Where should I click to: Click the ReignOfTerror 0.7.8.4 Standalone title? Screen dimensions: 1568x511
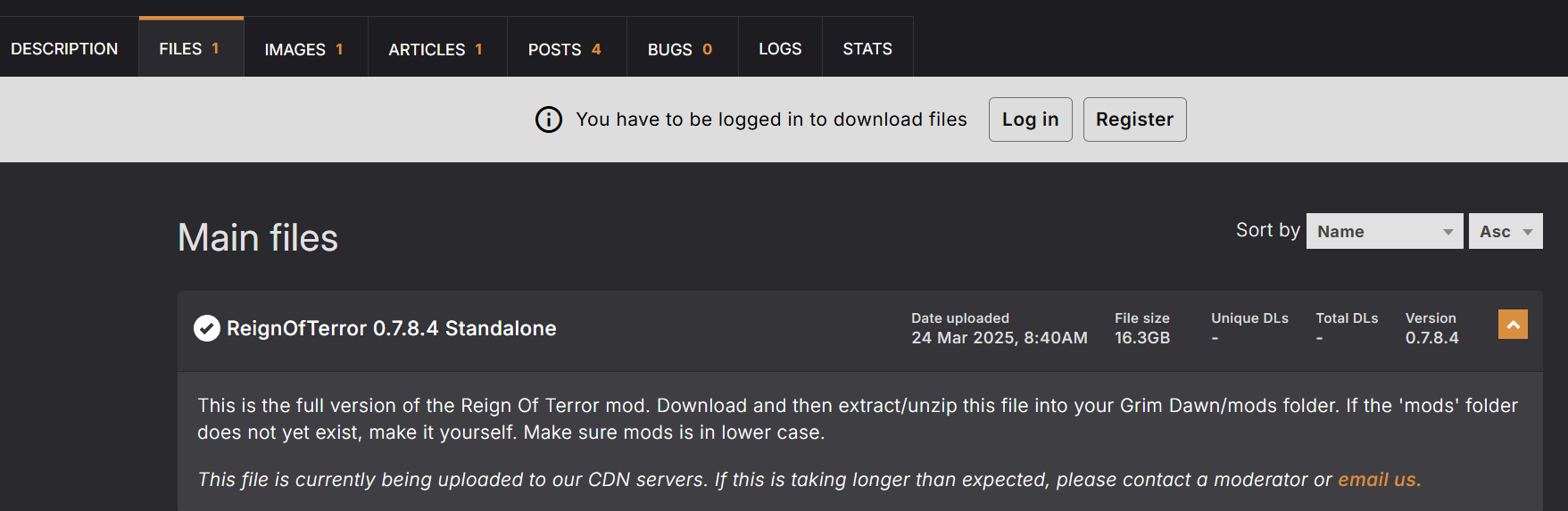point(391,328)
